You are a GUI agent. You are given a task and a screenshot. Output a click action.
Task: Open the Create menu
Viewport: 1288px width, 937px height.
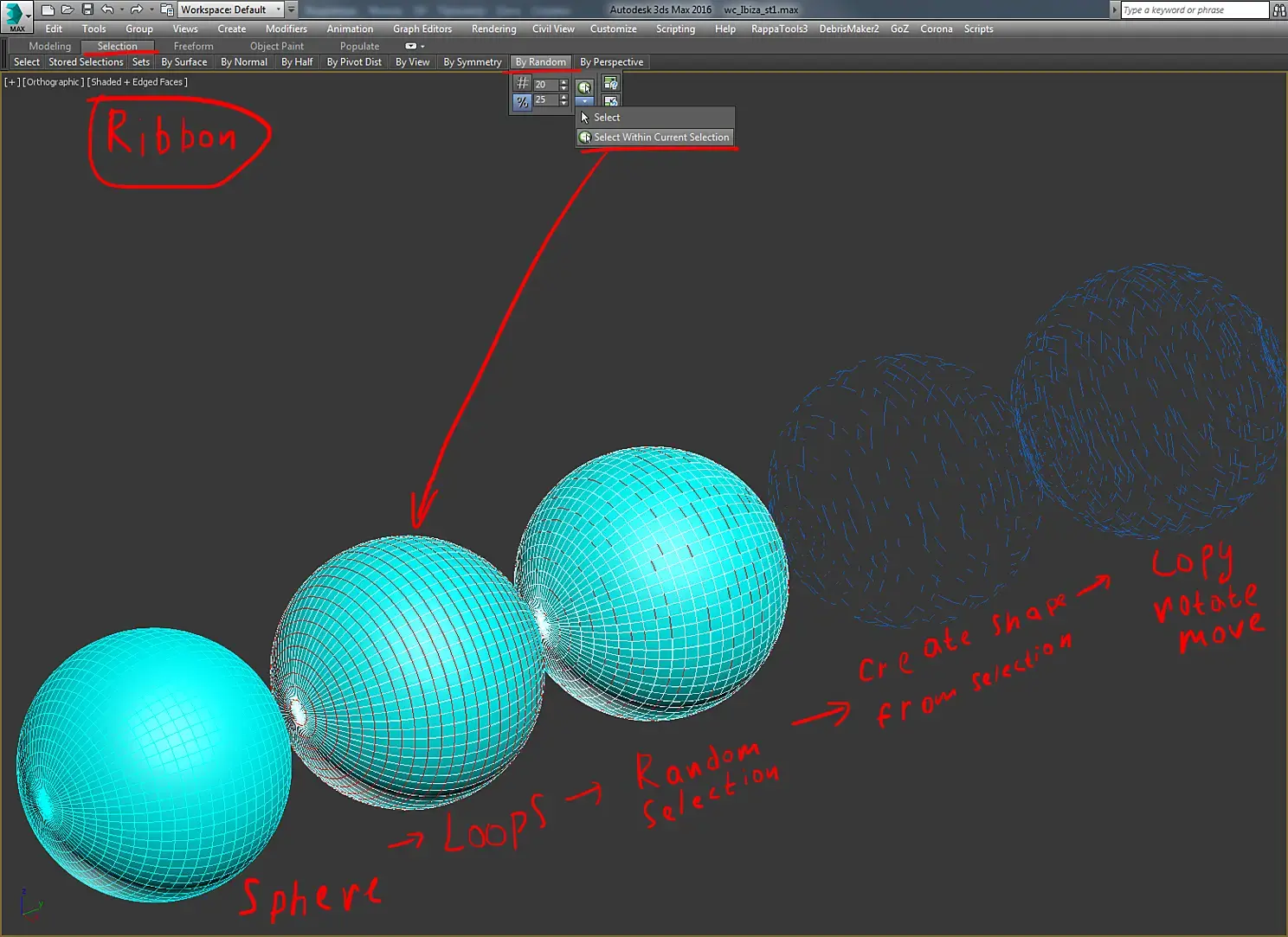coord(231,29)
